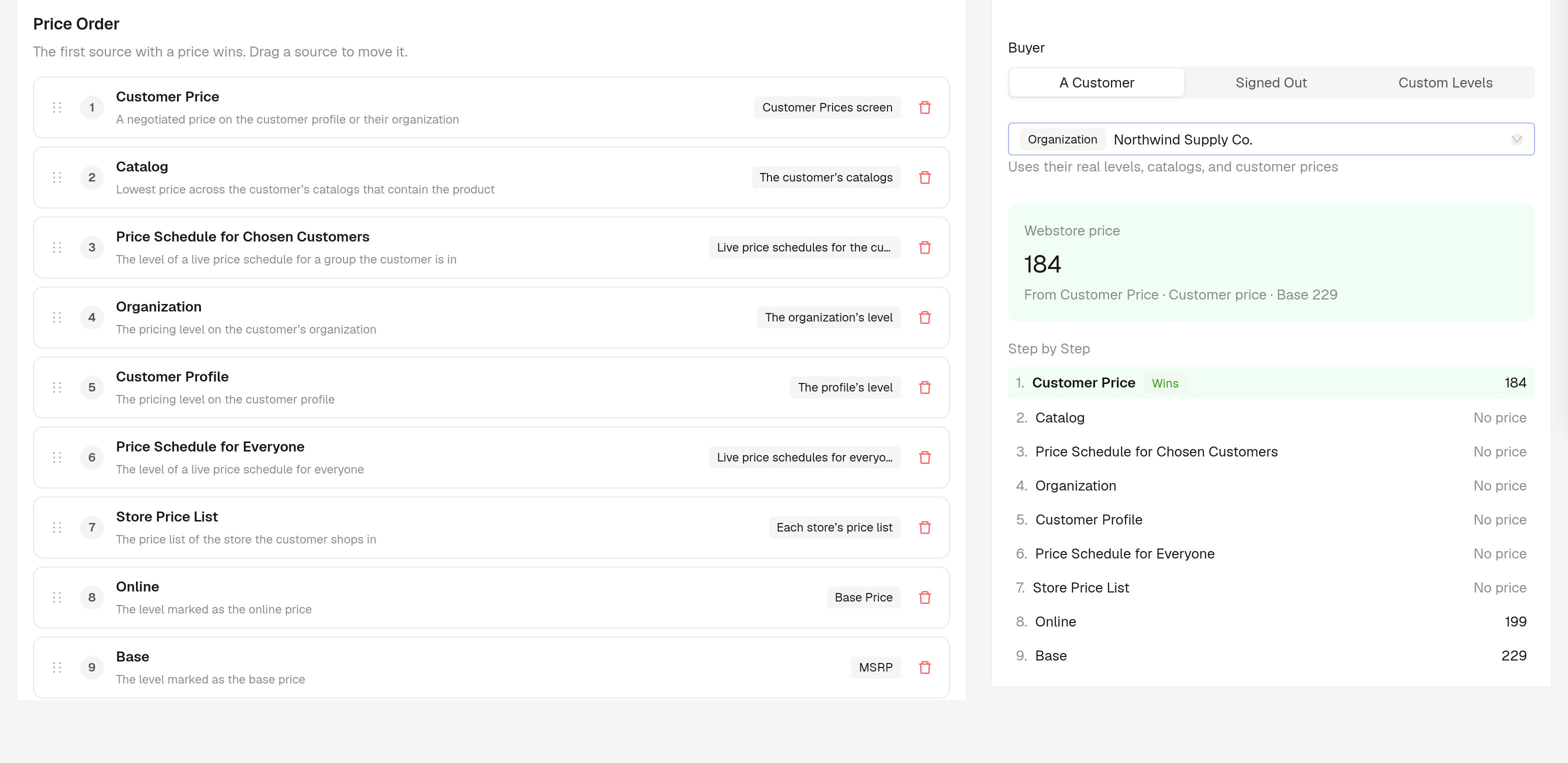
Task: Switch to the Signed Out buyer tab
Action: (x=1271, y=82)
